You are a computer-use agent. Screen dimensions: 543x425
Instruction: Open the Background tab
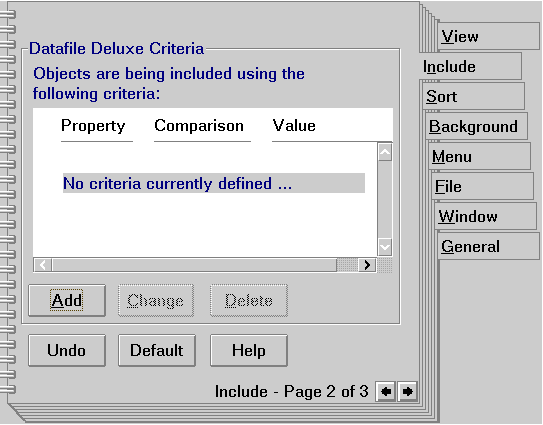coord(476,126)
